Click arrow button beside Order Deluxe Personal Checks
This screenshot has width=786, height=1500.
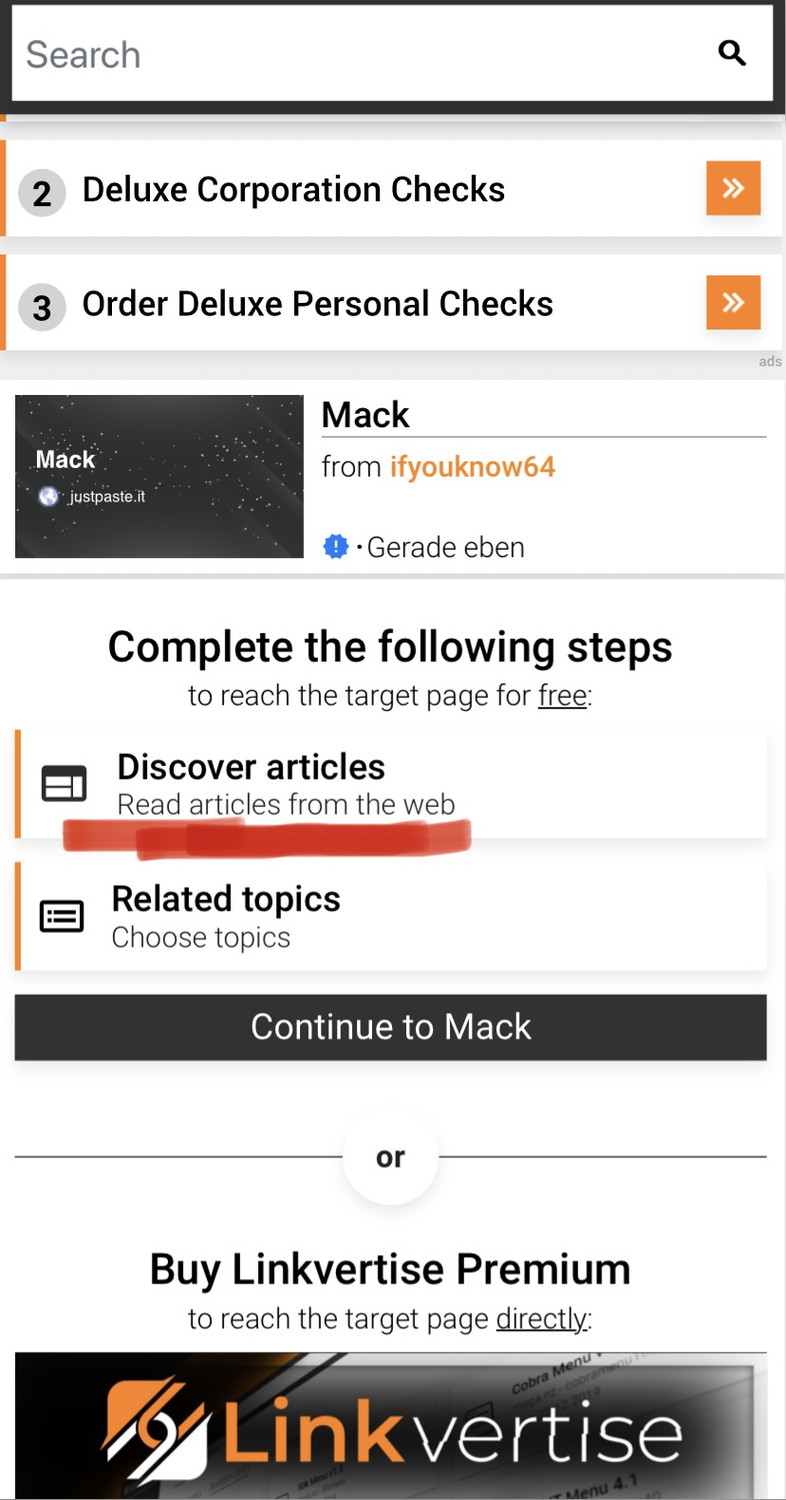click(x=733, y=302)
